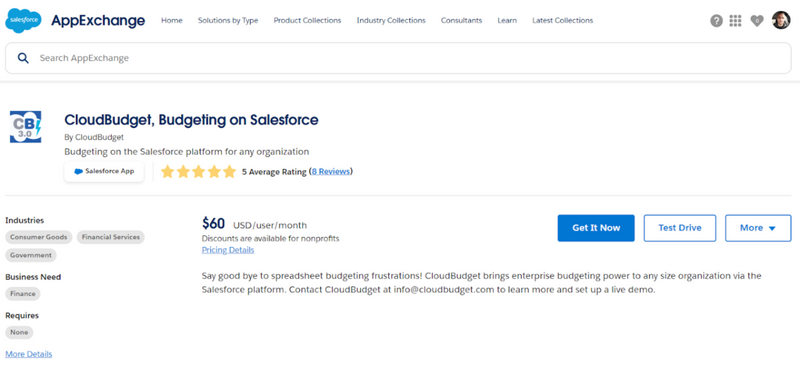Start a Test Drive
This screenshot has width=800, height=365.
click(680, 228)
